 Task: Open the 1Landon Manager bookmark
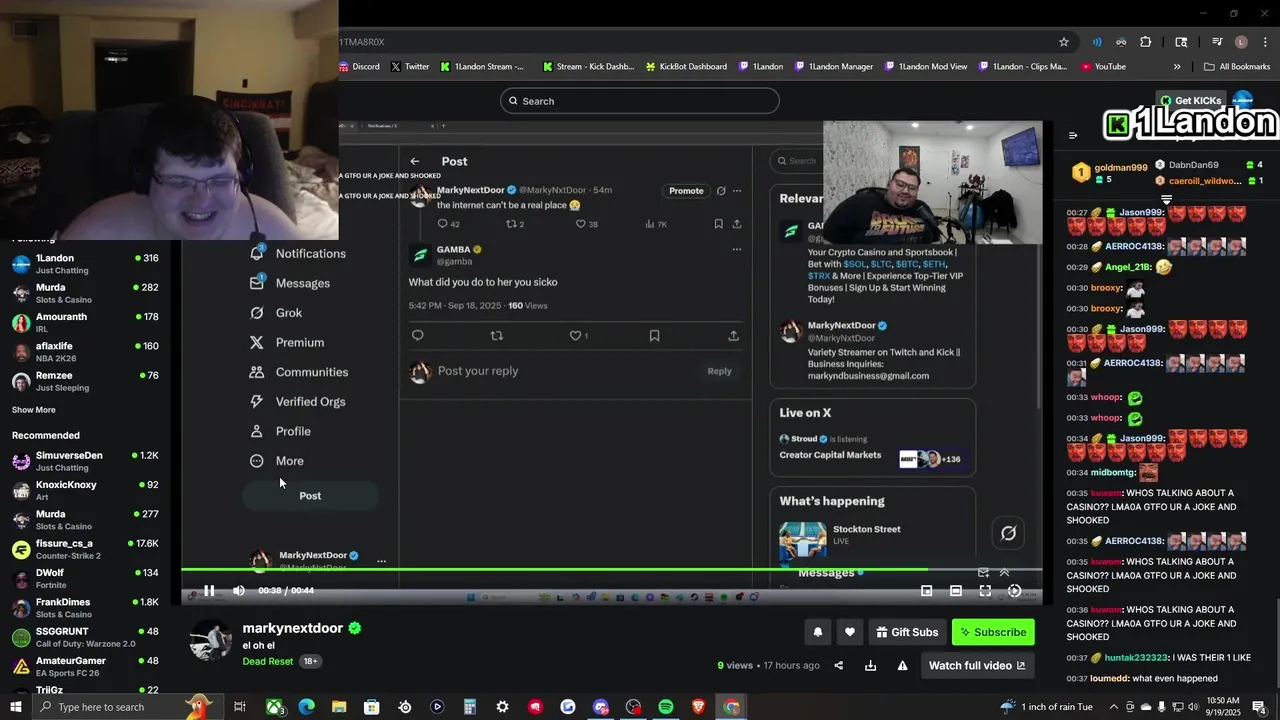tap(835, 67)
